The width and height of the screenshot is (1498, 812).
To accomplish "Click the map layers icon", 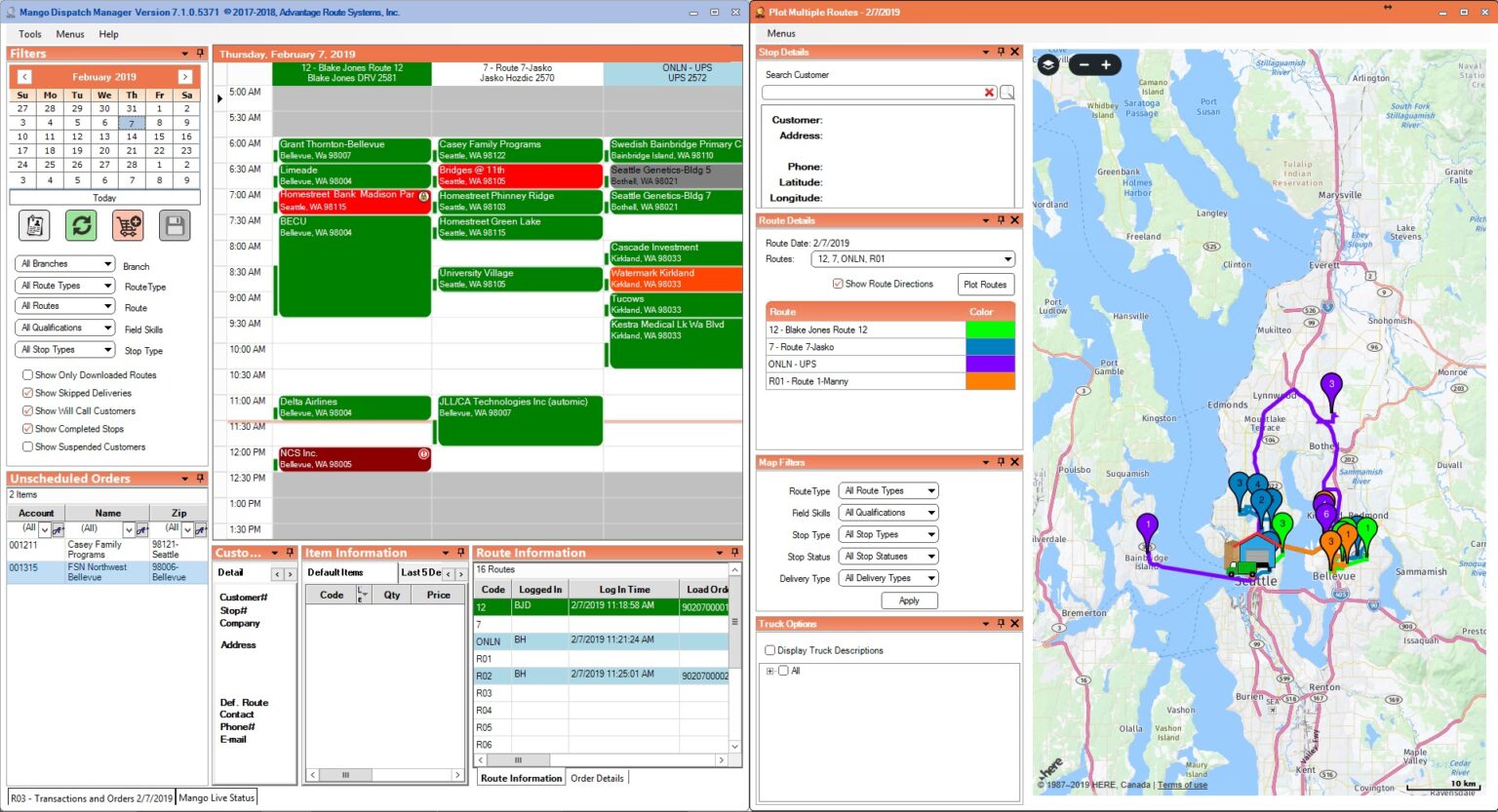I will 1047,65.
